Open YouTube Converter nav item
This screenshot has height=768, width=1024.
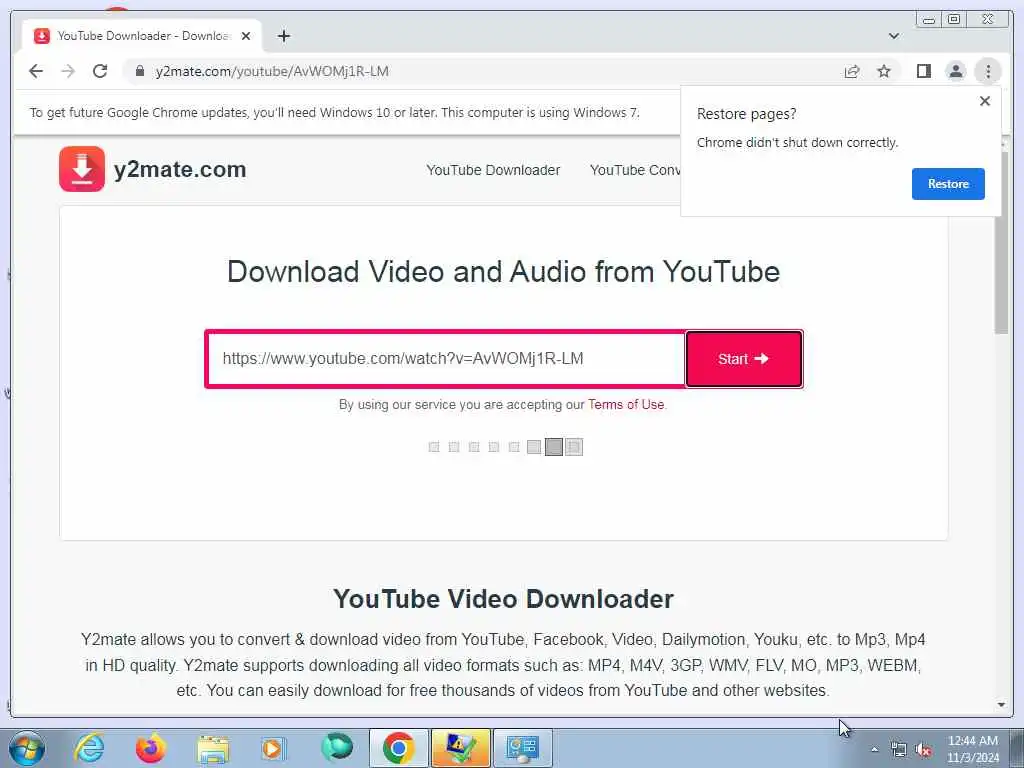(x=635, y=170)
